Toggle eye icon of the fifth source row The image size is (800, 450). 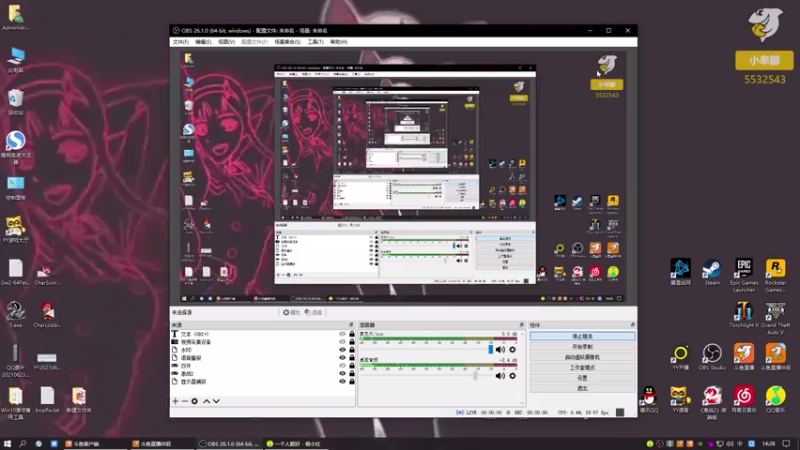[x=342, y=366]
